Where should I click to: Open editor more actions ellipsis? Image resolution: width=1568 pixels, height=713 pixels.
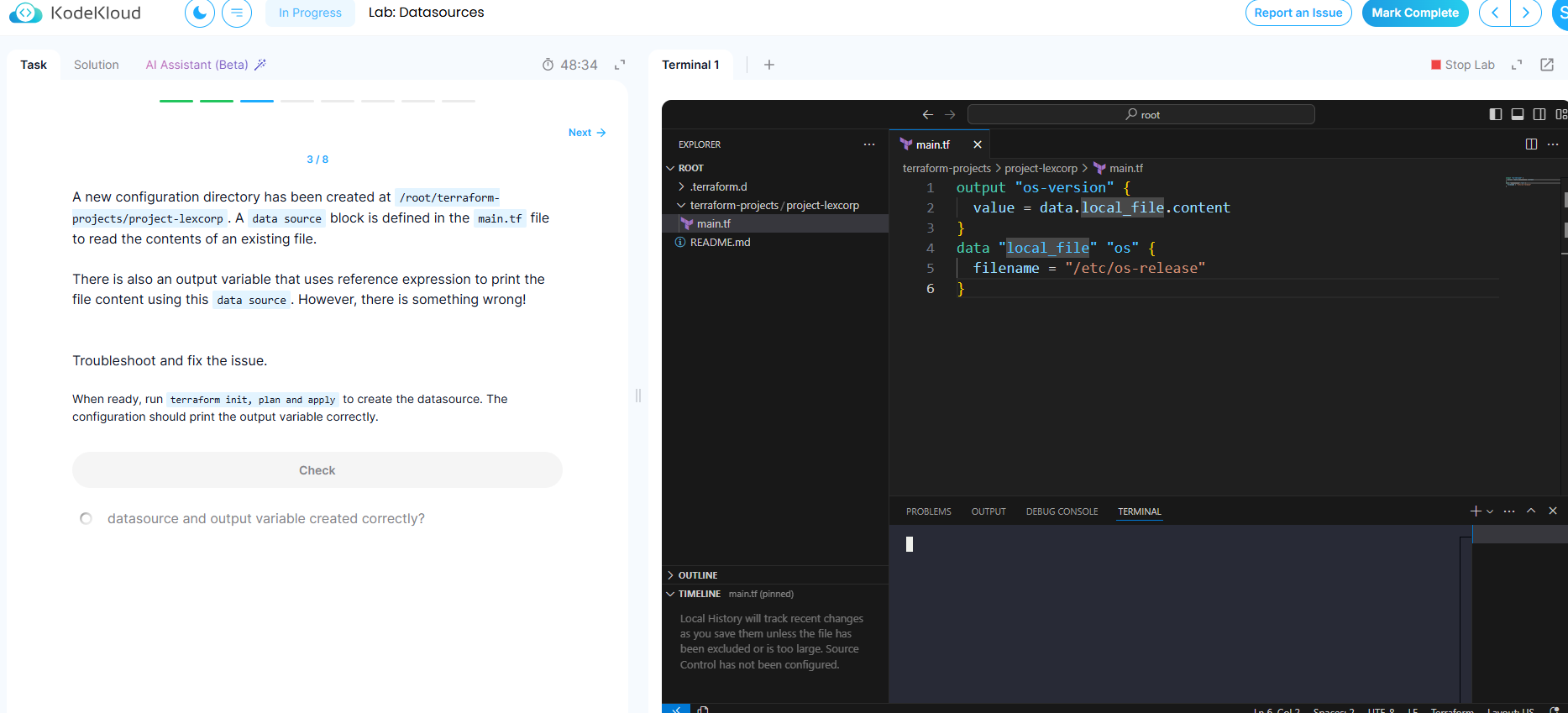click(1553, 144)
